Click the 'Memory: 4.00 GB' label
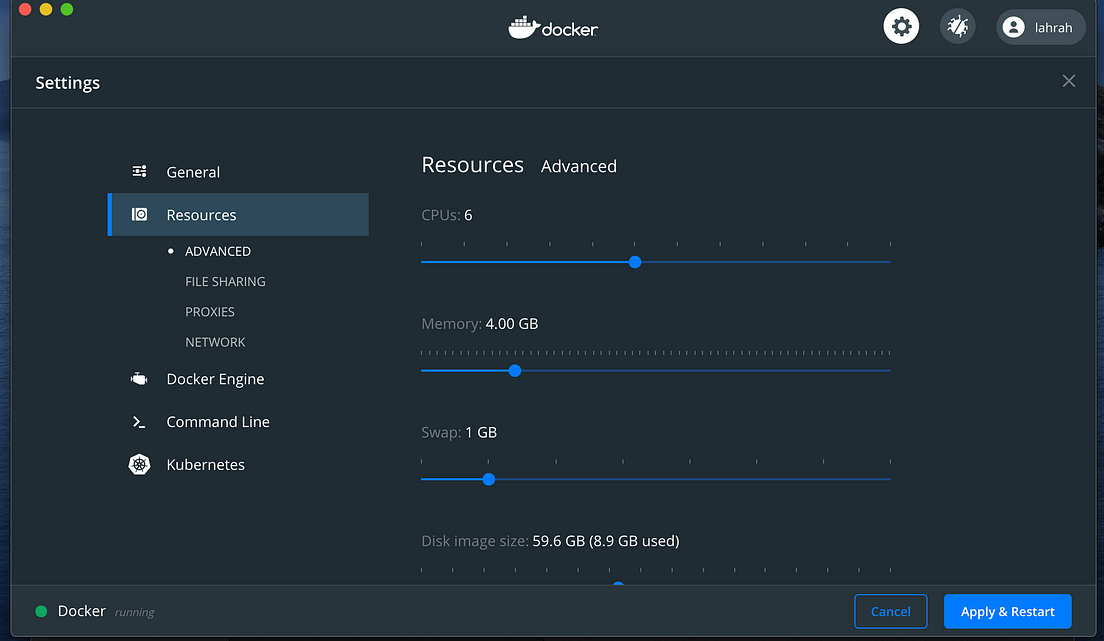 [x=479, y=324]
